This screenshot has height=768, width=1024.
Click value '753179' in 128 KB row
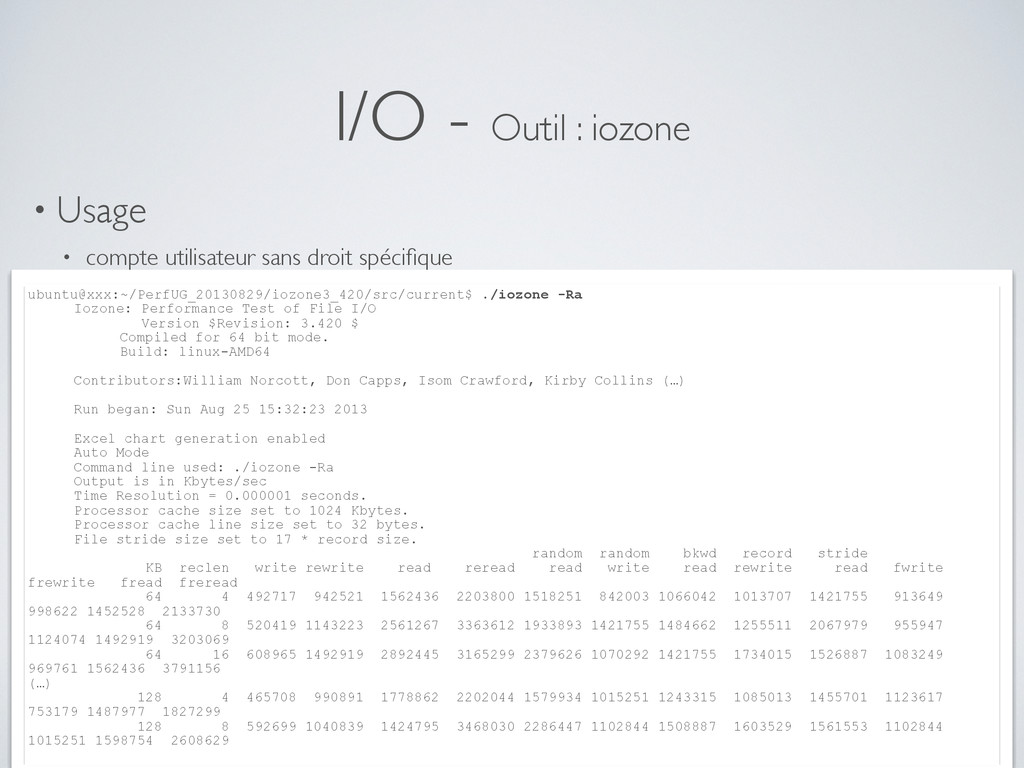(53, 712)
